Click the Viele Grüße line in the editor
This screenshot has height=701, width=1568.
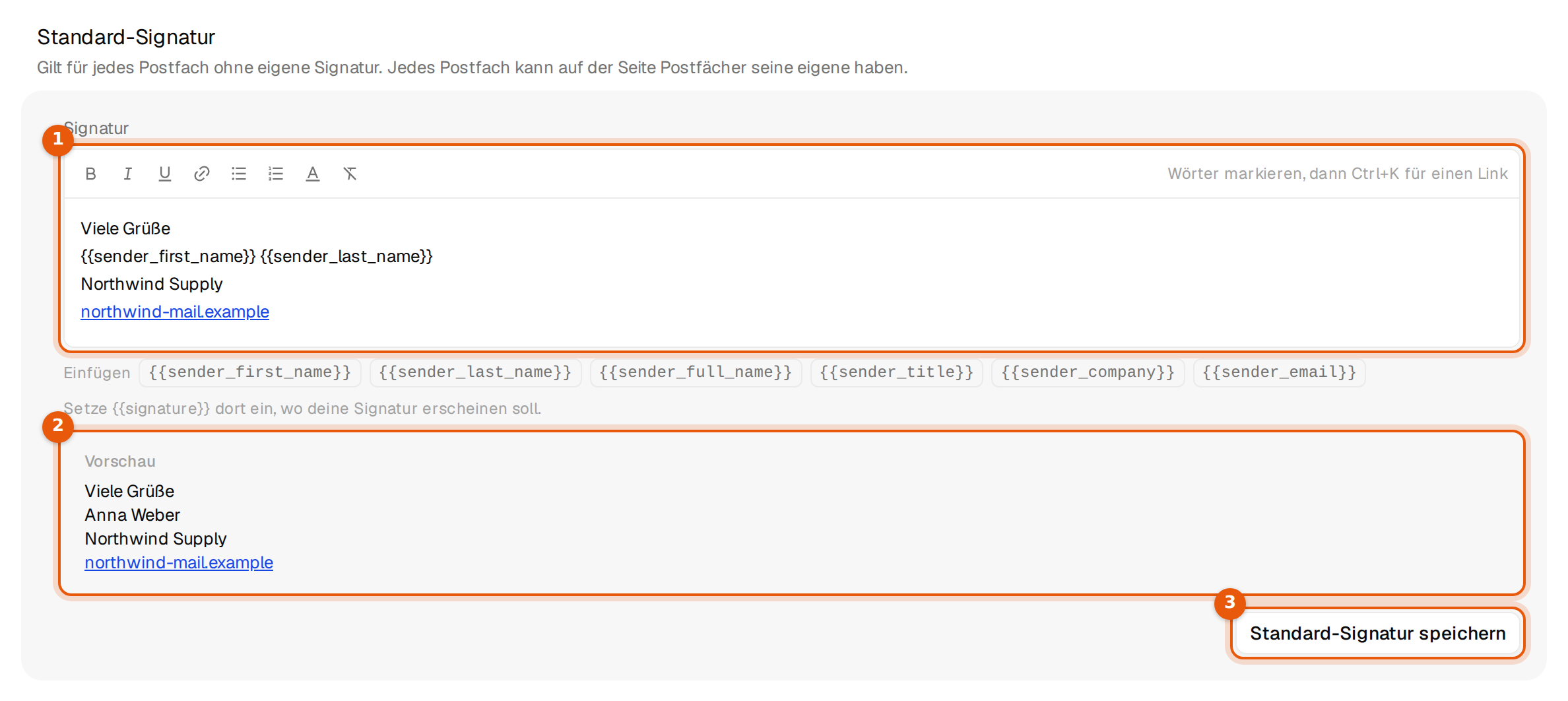[125, 228]
